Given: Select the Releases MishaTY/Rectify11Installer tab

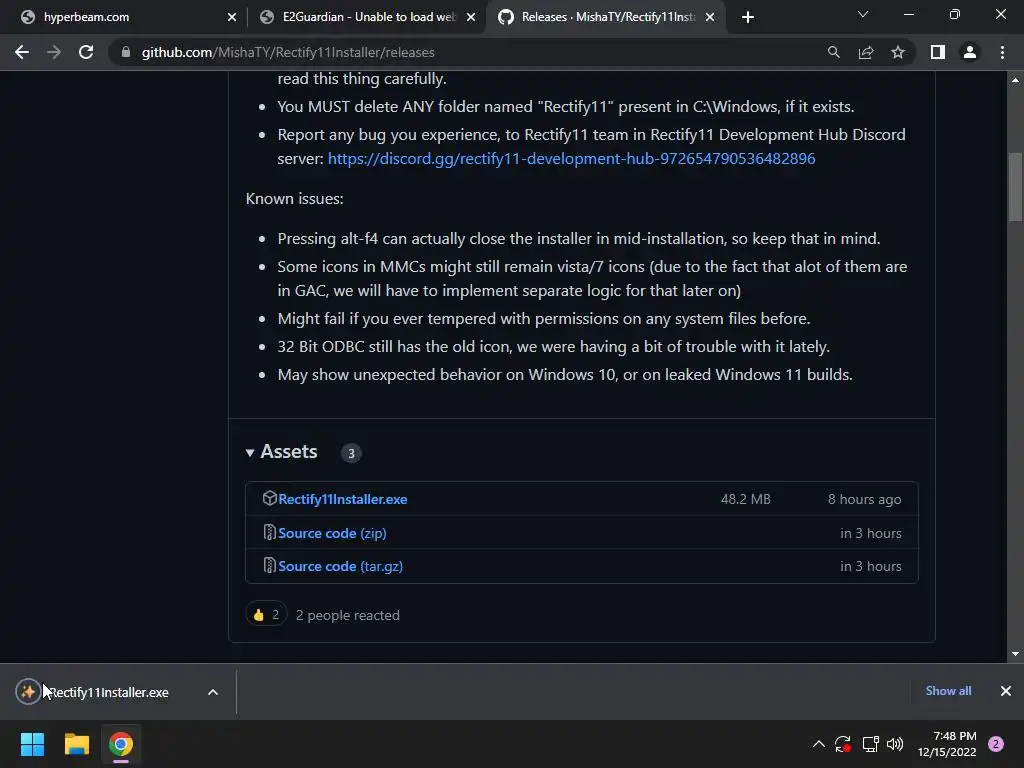Looking at the screenshot, I should 607,17.
